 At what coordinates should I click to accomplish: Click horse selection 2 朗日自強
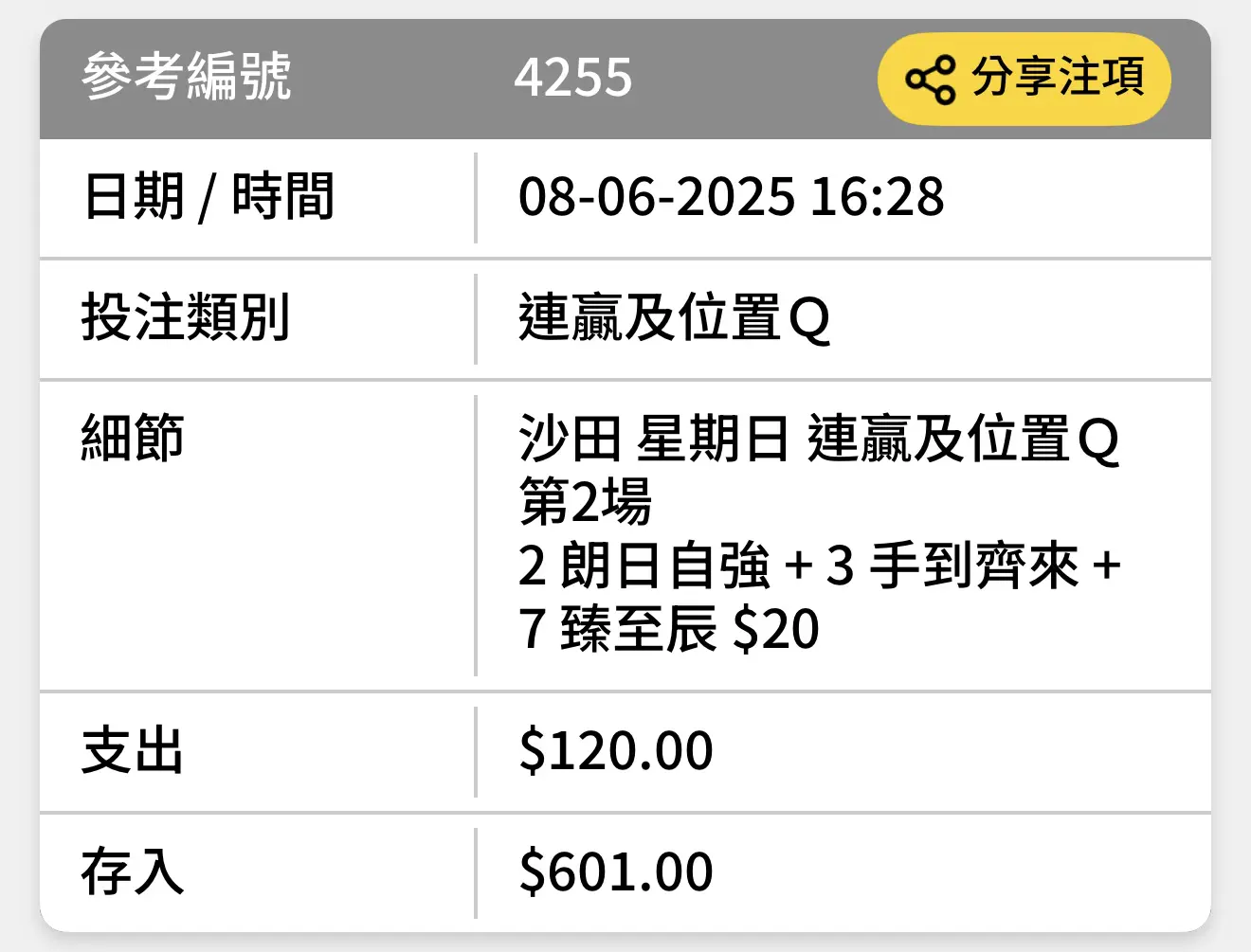click(x=644, y=566)
